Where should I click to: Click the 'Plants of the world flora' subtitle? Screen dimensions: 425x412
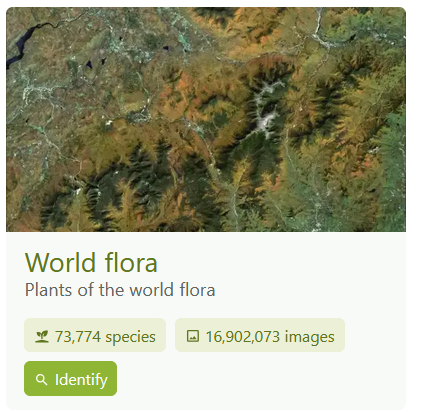pyautogui.click(x=120, y=290)
